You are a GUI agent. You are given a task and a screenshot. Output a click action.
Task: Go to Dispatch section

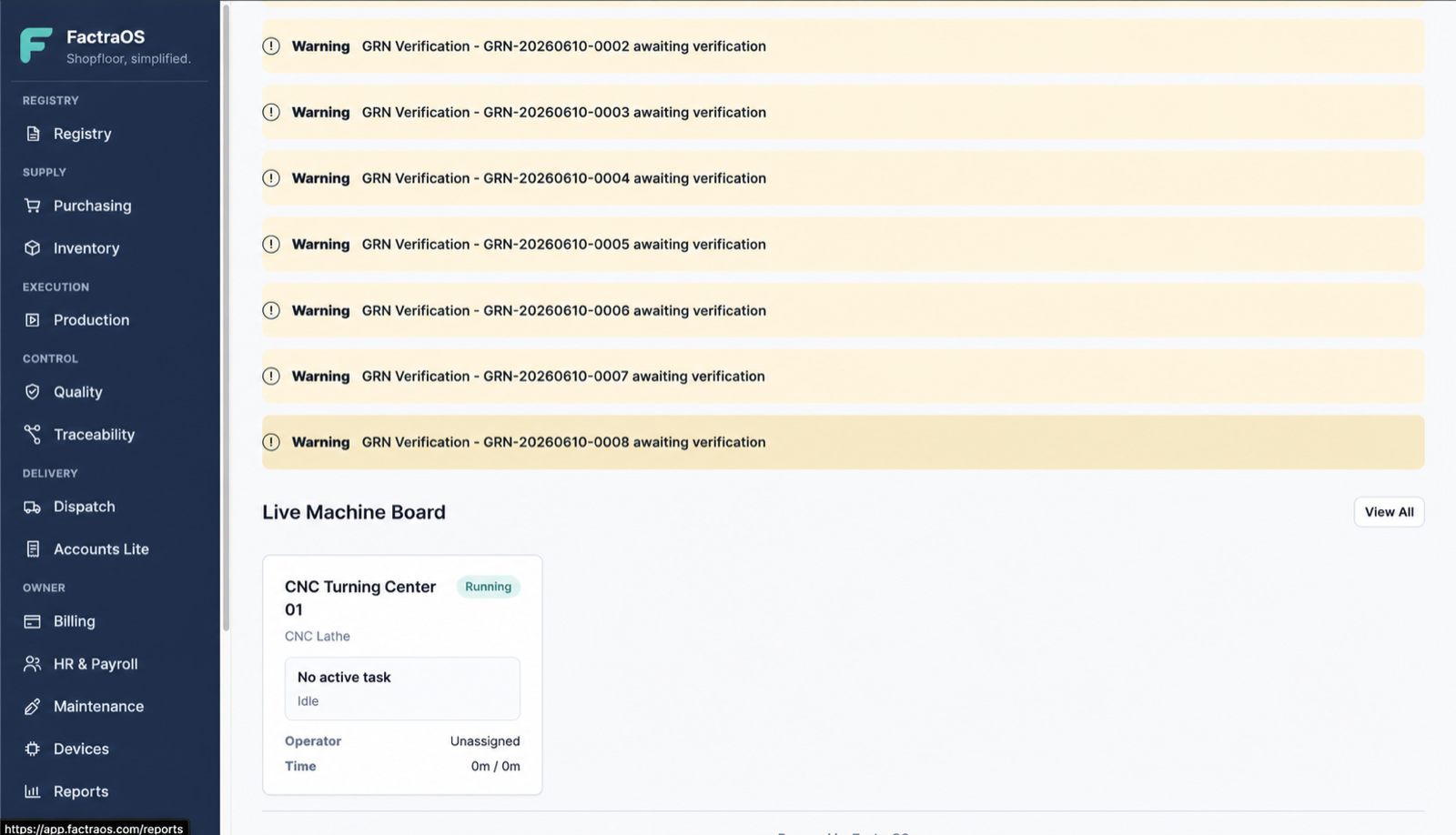(x=109, y=507)
